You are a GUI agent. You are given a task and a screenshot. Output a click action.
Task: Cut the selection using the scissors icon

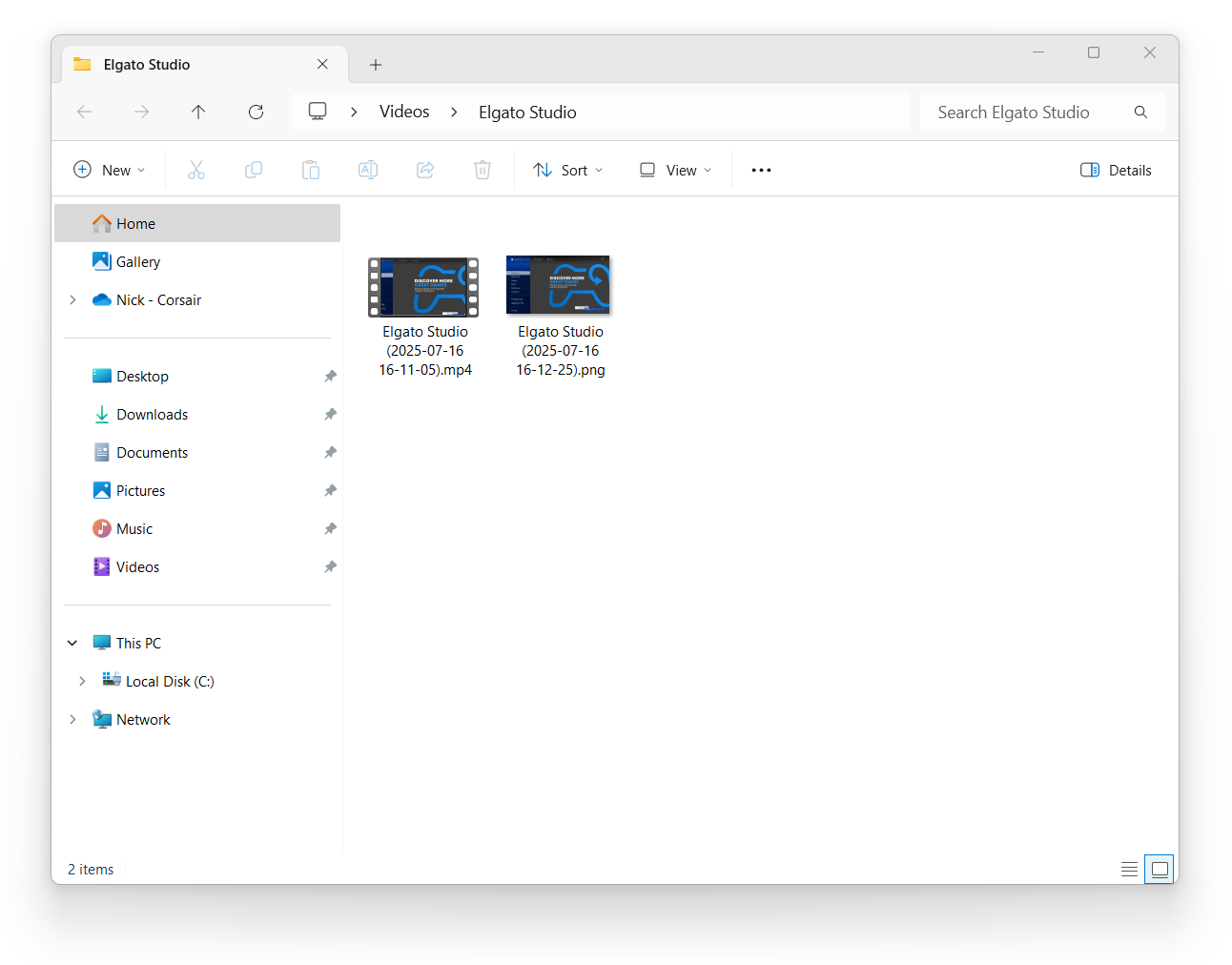[x=196, y=170]
